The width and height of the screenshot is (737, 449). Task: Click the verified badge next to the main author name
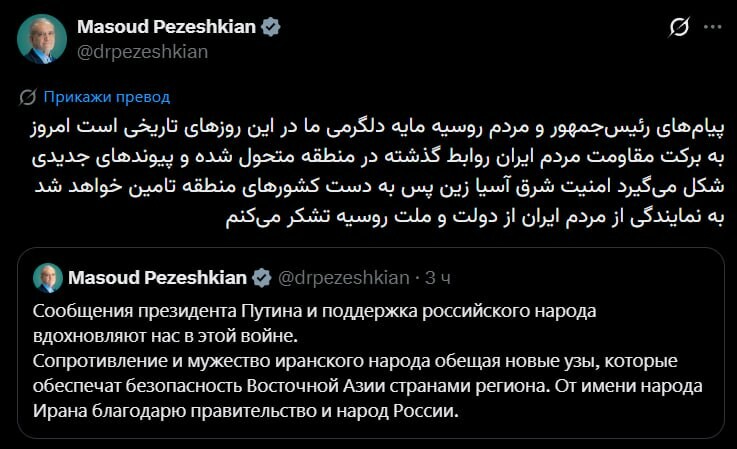coord(271,27)
